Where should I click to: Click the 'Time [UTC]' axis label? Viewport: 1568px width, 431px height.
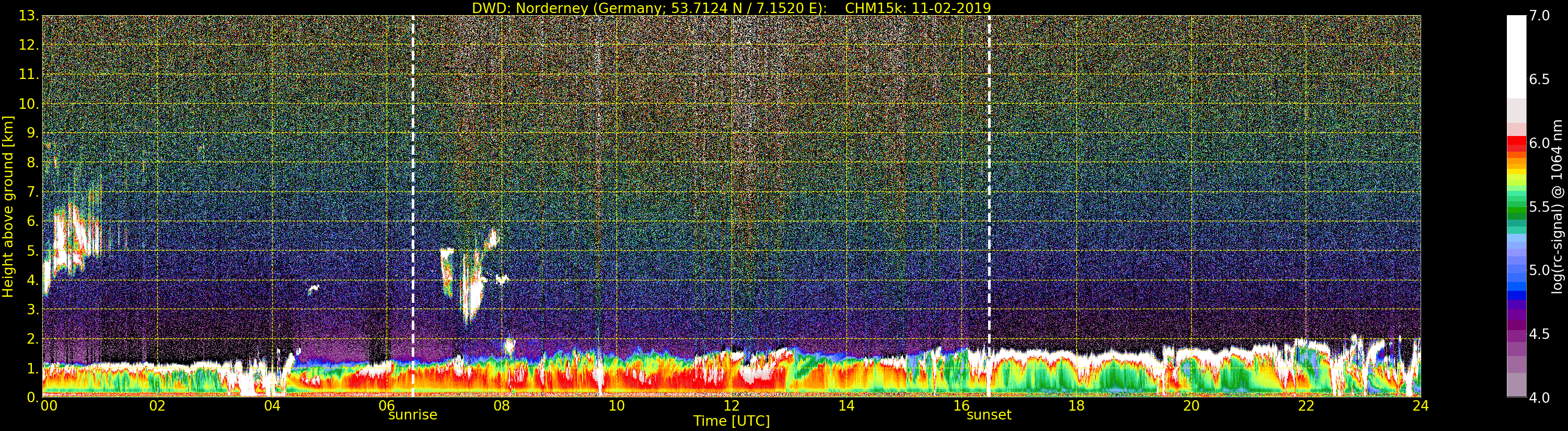click(731, 421)
